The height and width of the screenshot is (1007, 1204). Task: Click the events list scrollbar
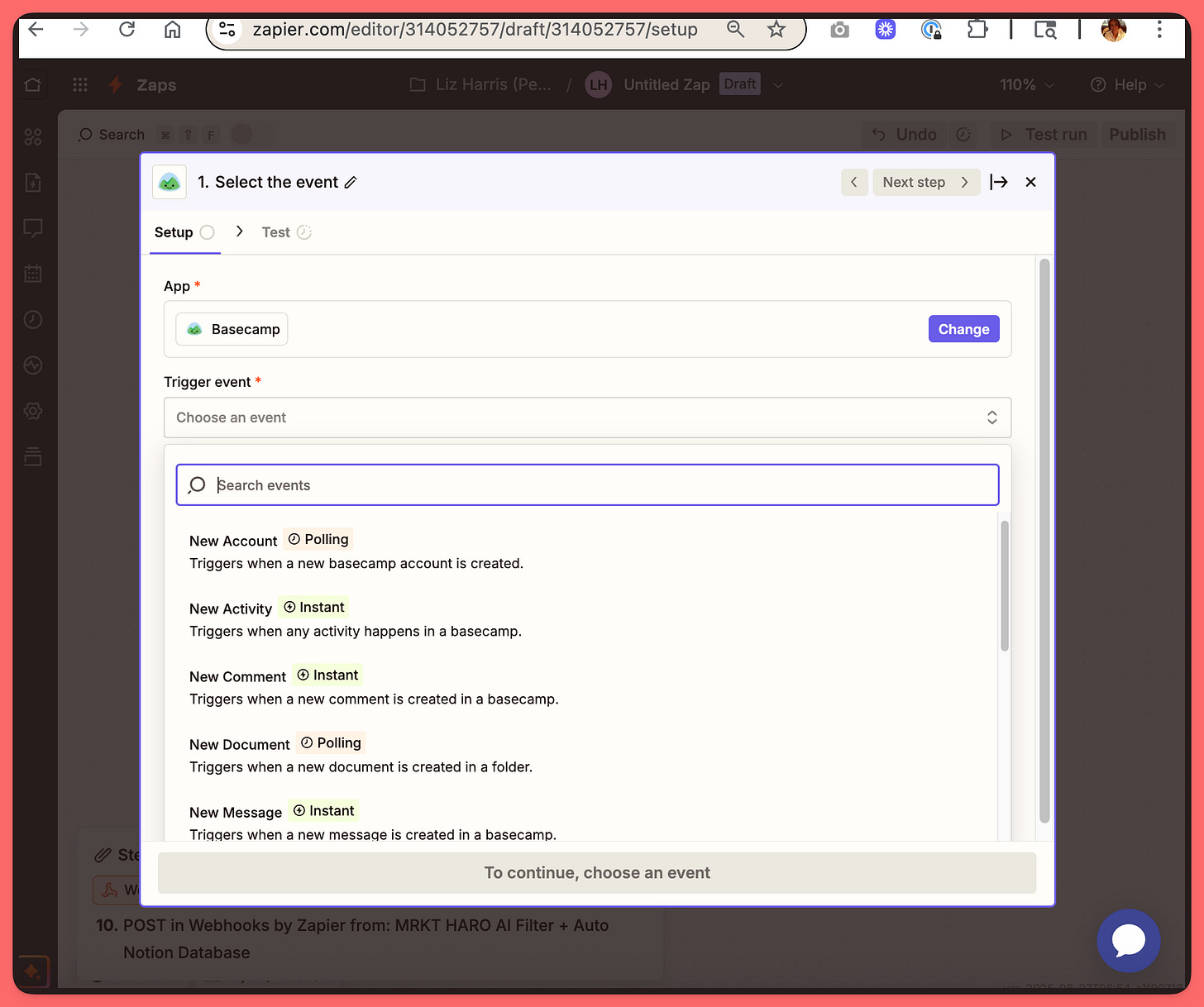pos(1005,585)
